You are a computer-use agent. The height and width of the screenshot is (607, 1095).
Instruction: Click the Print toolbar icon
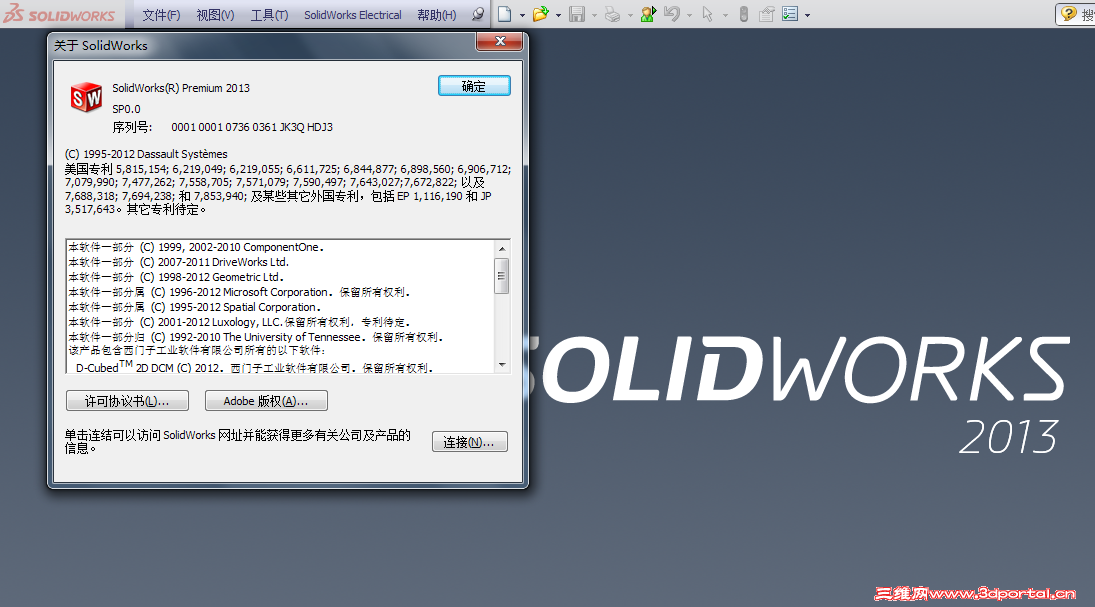pyautogui.click(x=612, y=13)
